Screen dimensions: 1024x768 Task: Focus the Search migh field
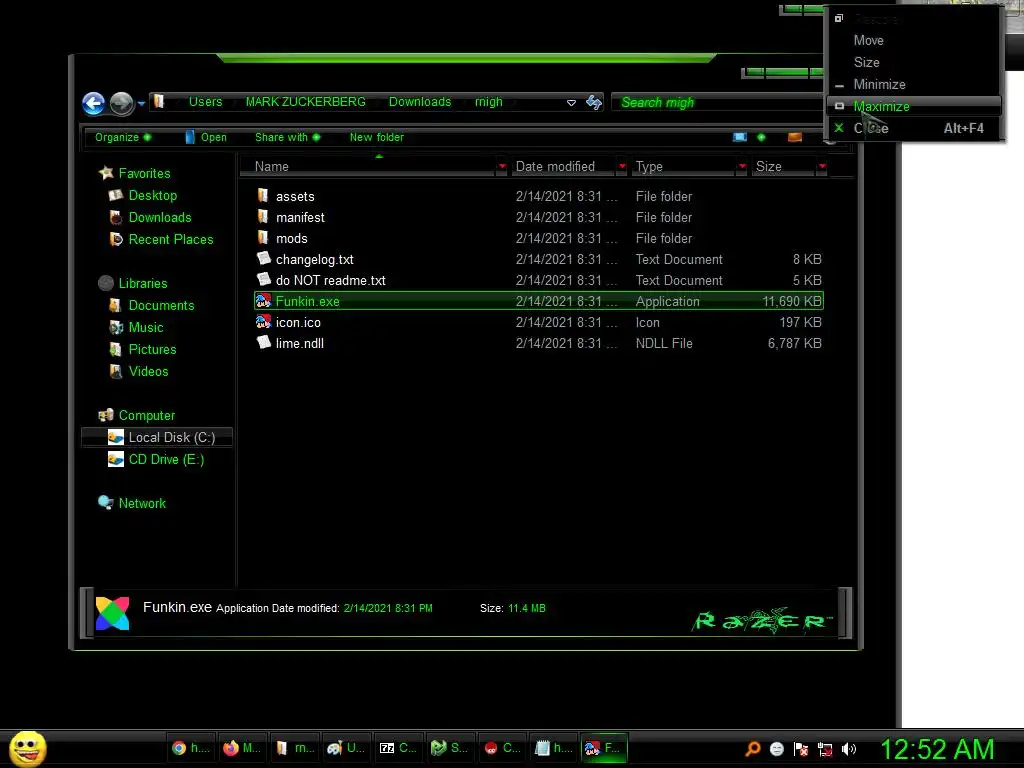click(715, 103)
